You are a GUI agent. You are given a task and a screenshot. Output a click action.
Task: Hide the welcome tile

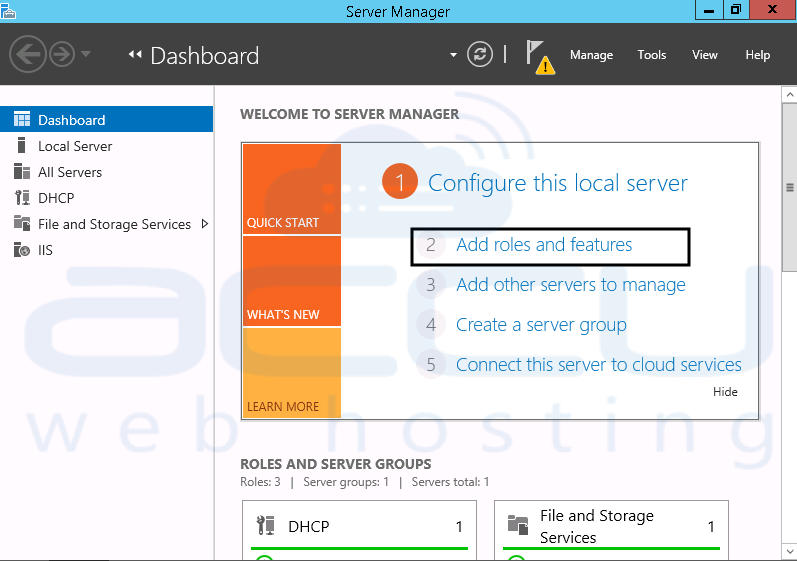click(x=725, y=392)
